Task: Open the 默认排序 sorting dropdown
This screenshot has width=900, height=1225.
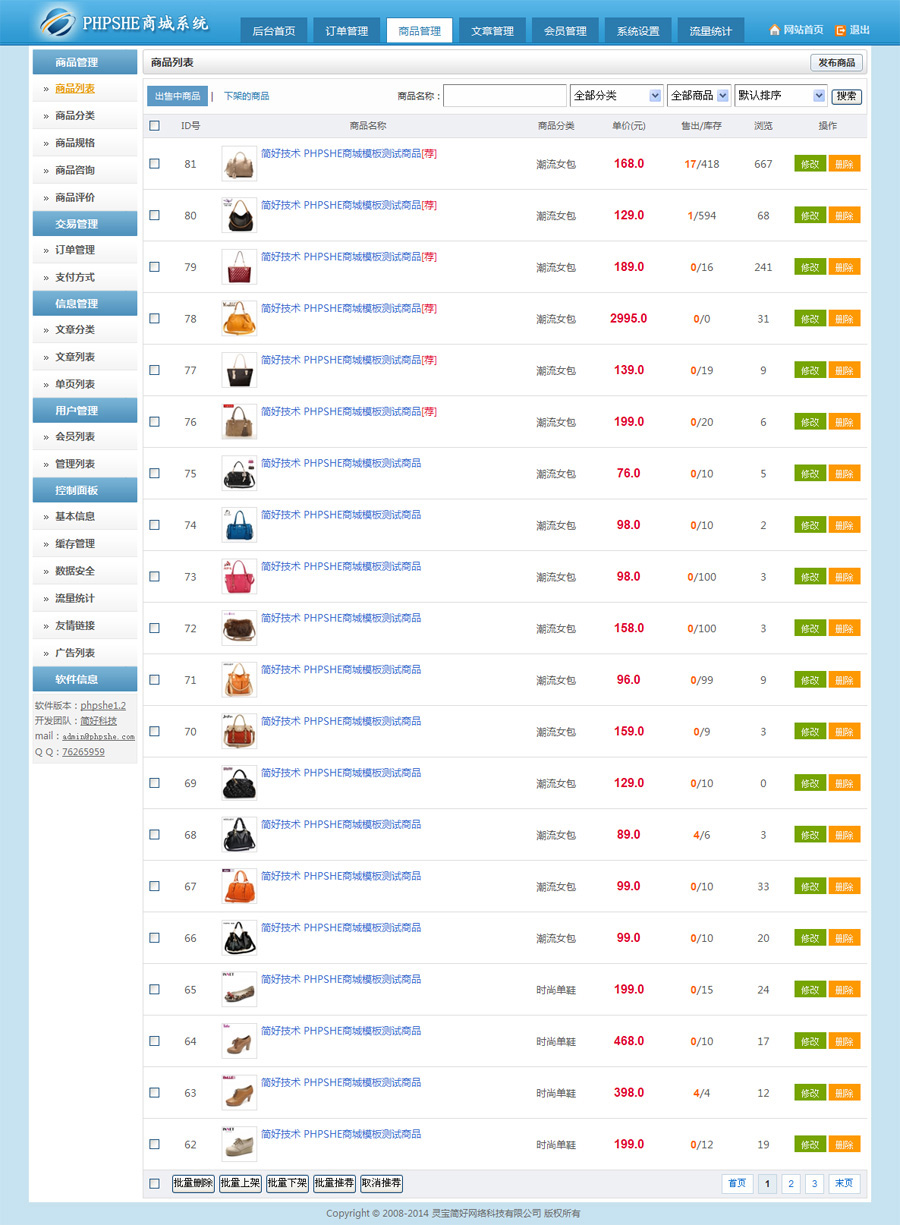Action: click(x=780, y=96)
